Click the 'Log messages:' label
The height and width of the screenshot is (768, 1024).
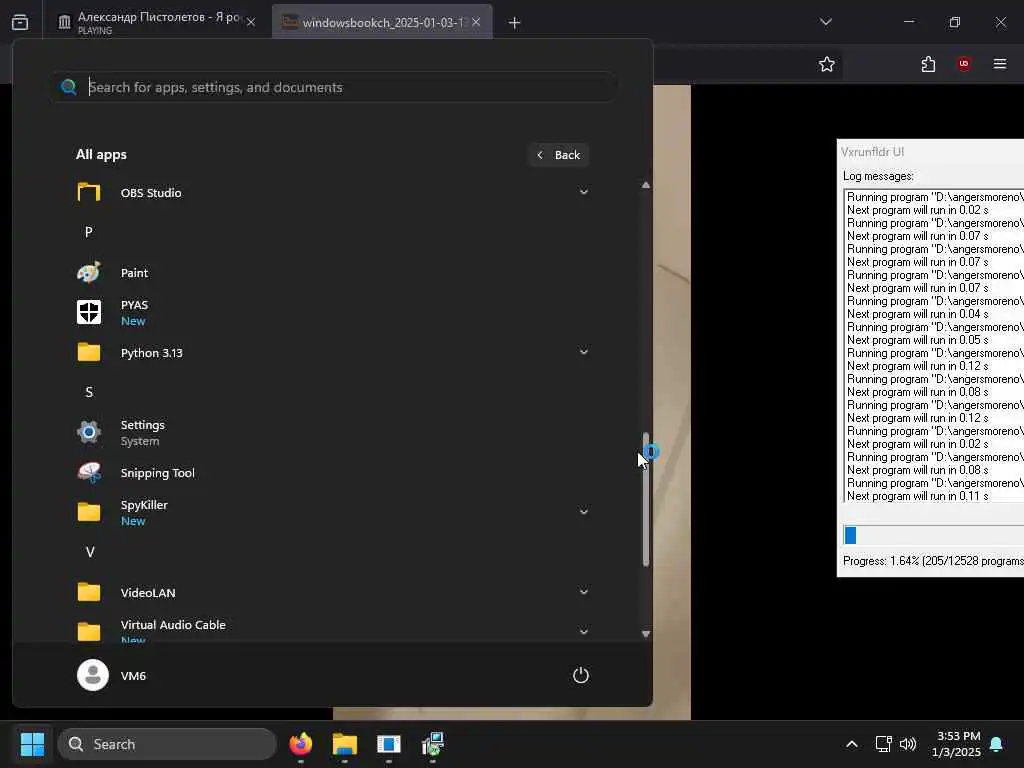(x=878, y=176)
